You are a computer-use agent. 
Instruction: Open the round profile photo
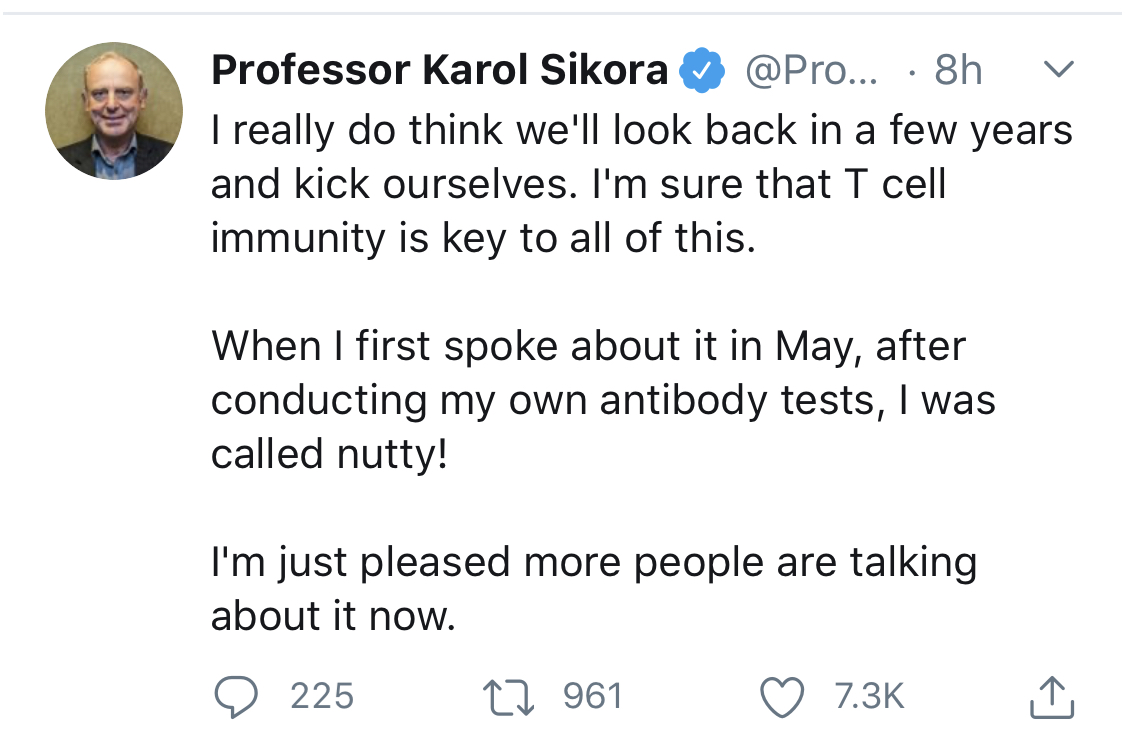point(114,111)
